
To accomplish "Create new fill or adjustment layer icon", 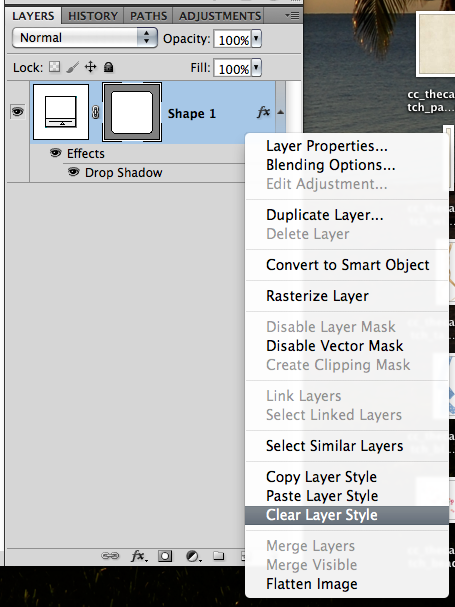I will coord(193,556).
